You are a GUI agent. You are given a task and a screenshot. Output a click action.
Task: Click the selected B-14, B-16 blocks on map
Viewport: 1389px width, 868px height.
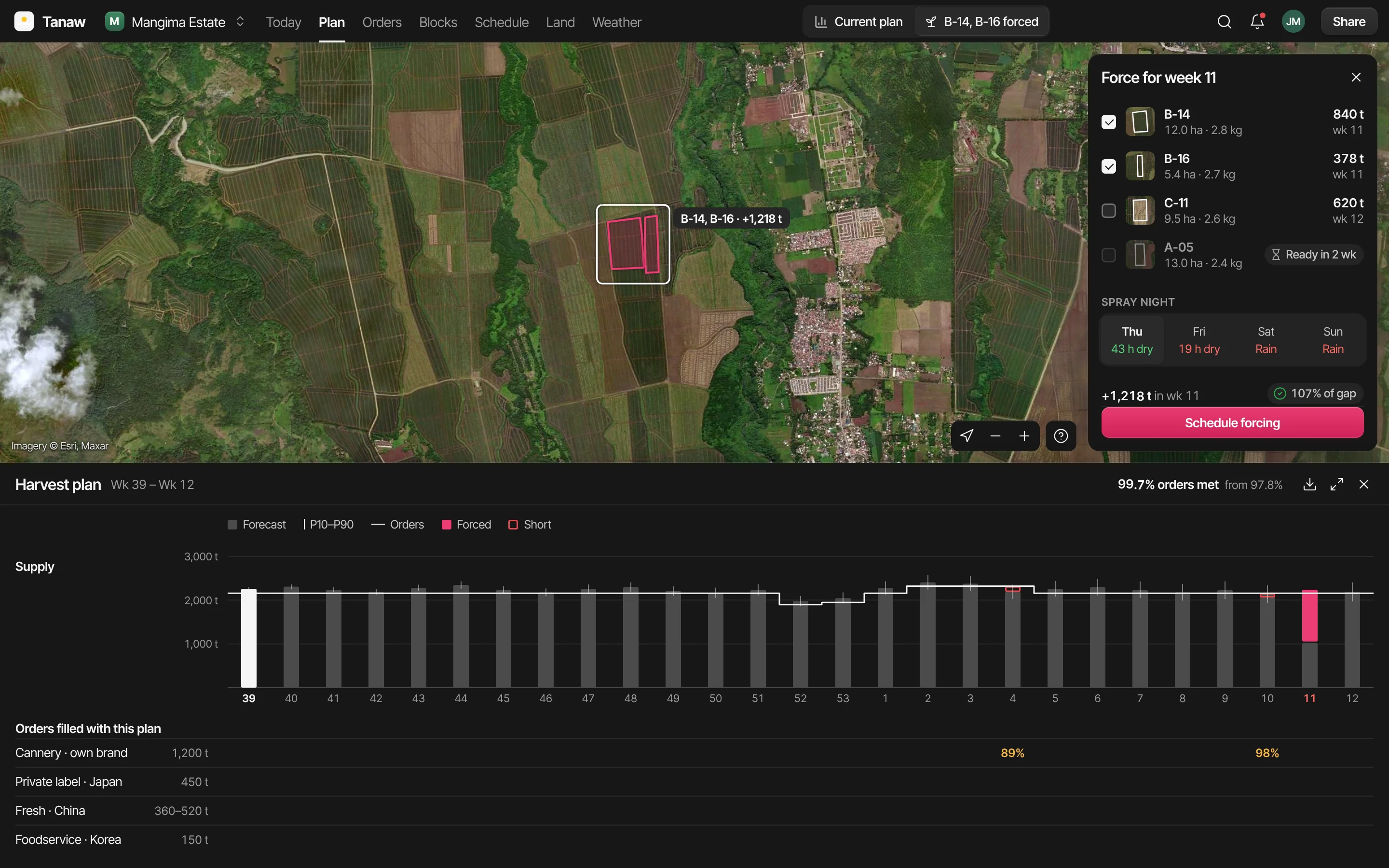point(633,244)
